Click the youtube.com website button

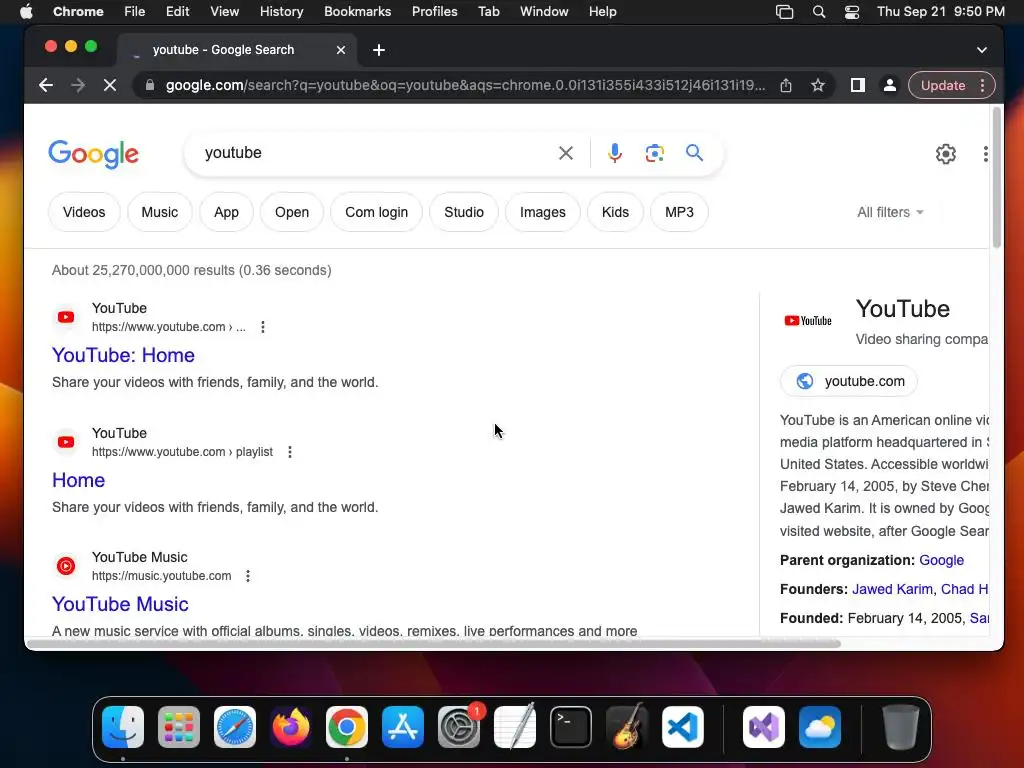click(848, 381)
